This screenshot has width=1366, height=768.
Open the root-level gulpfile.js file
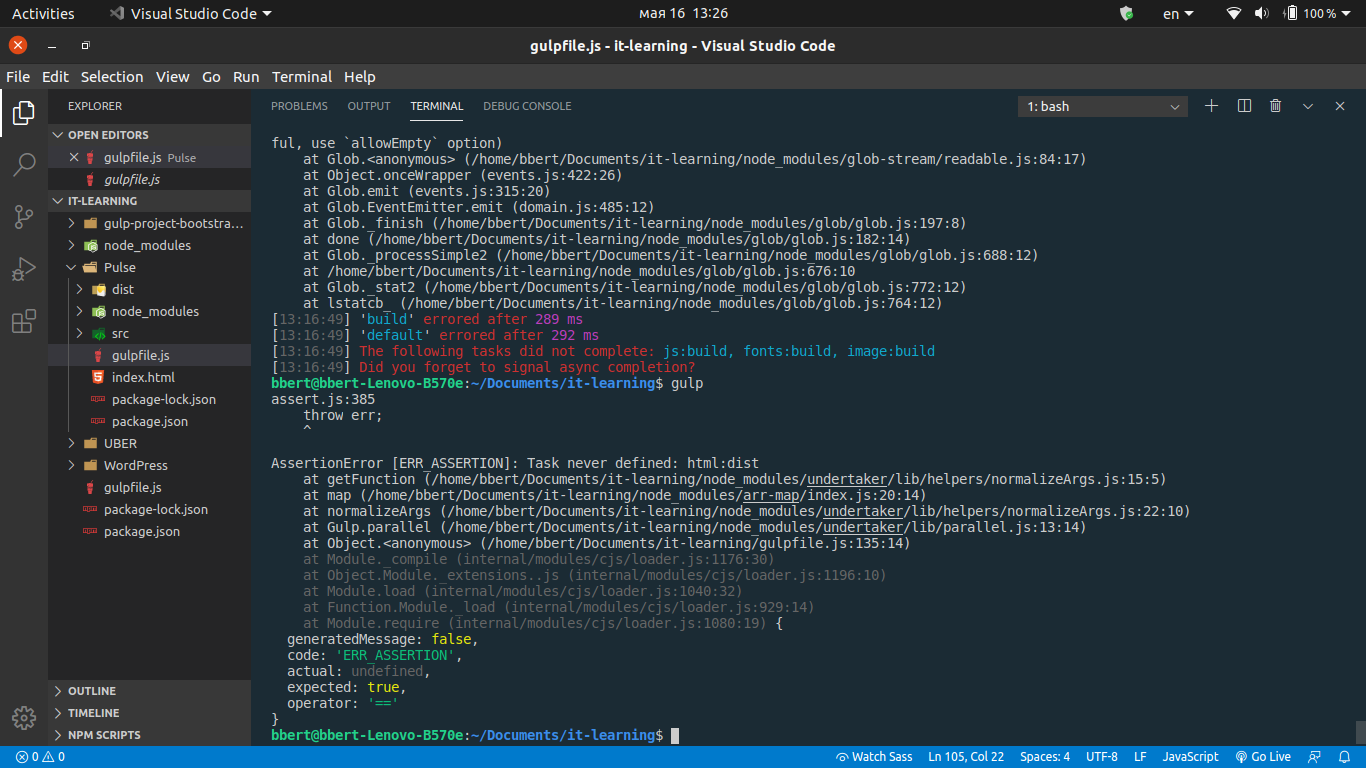coord(150,487)
